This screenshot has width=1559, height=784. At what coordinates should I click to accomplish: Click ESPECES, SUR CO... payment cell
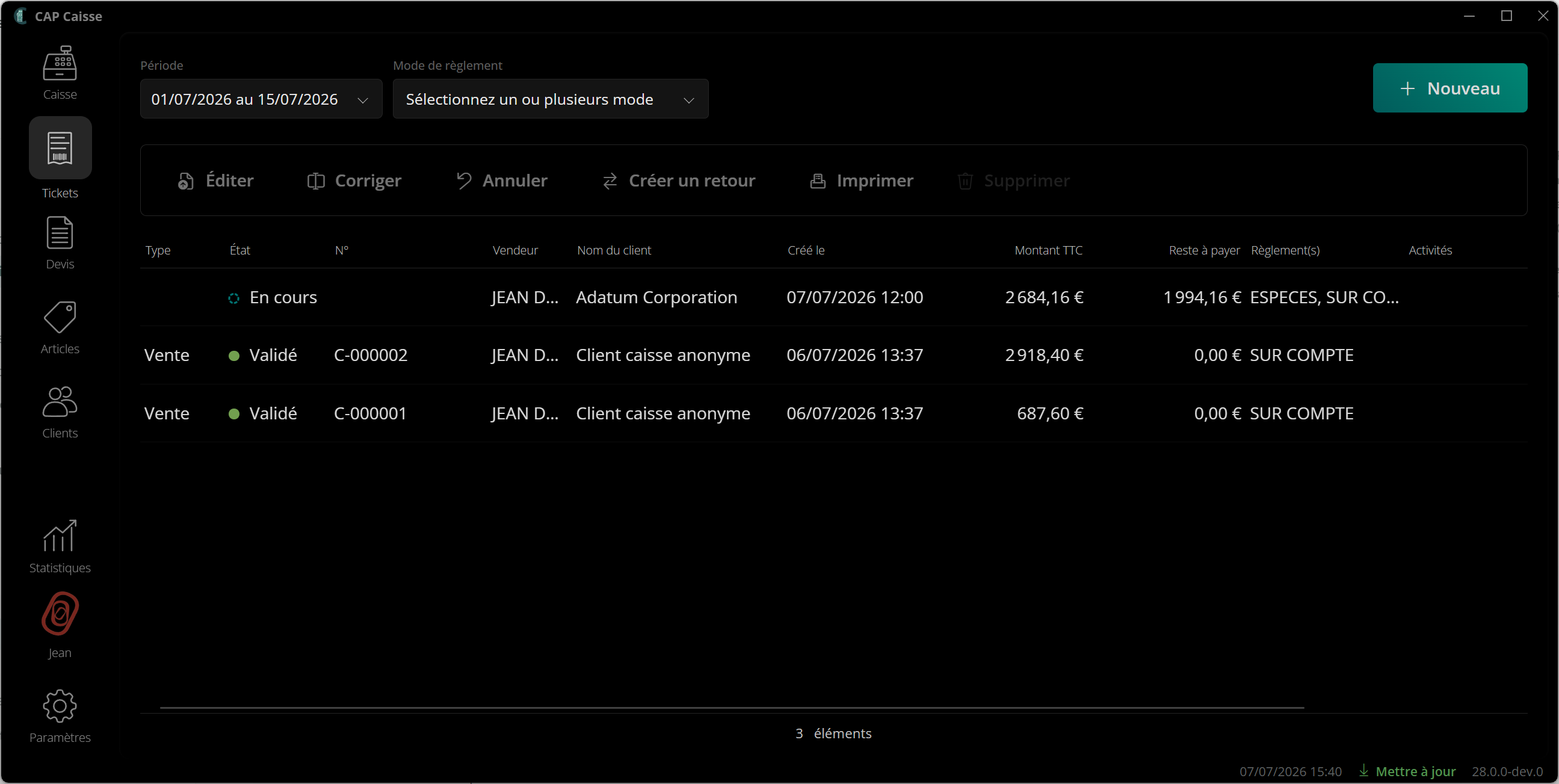(1324, 297)
